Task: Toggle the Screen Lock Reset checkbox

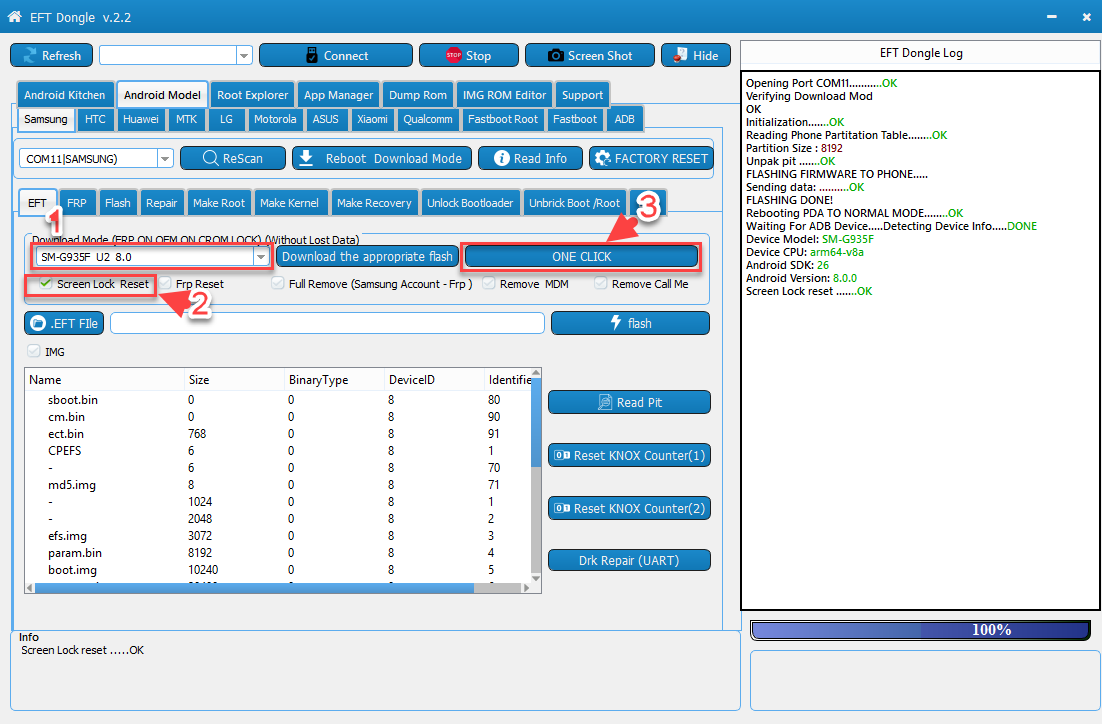Action: tap(46, 283)
